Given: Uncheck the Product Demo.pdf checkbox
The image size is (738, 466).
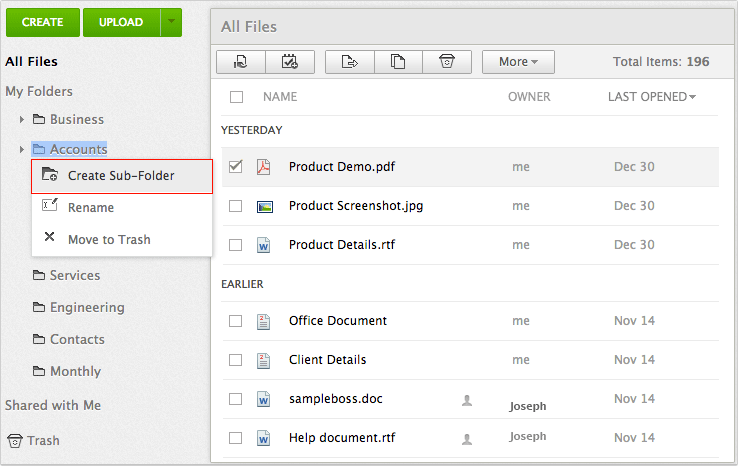Looking at the screenshot, I should coord(236,167).
